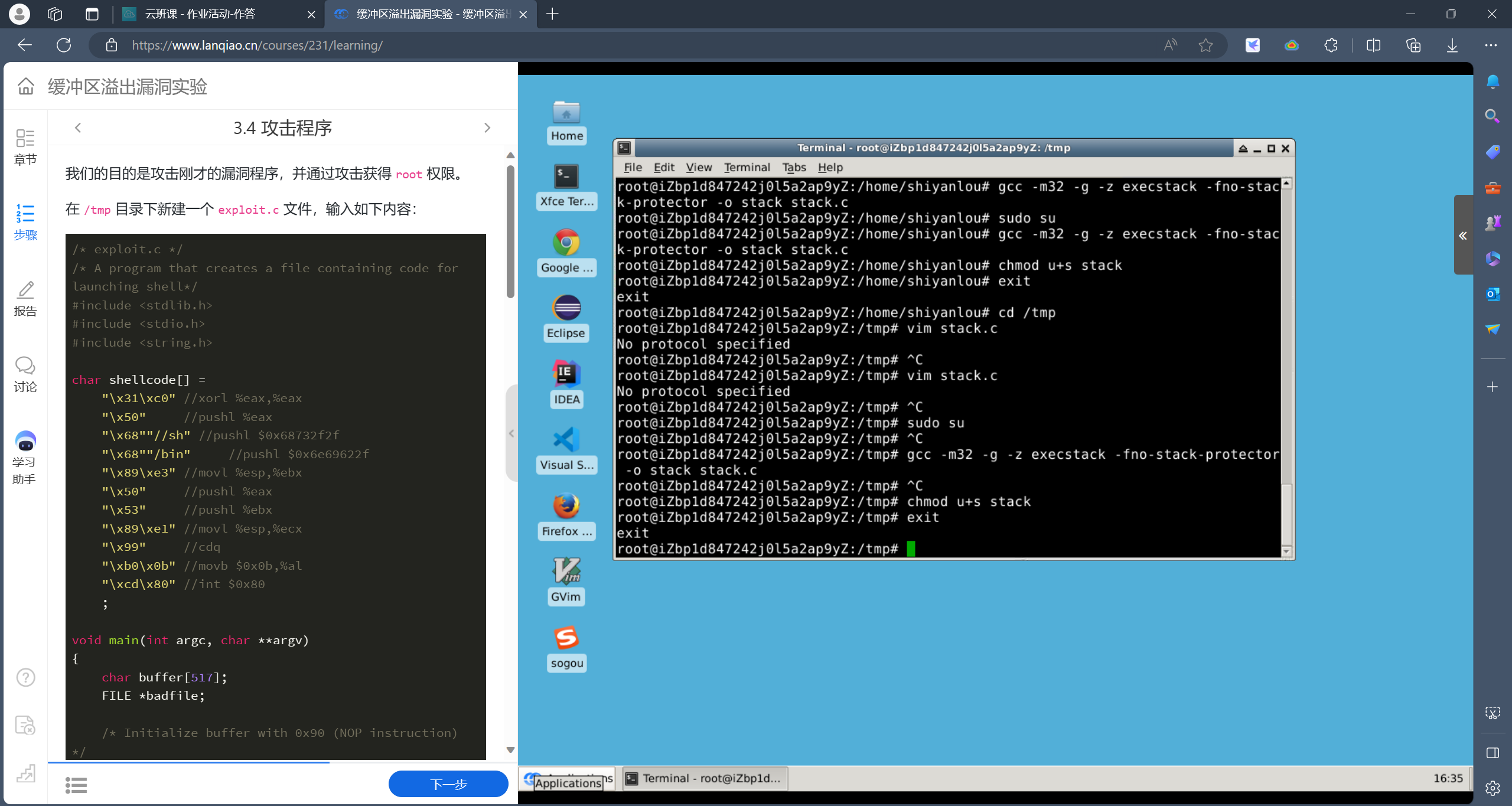Launch Google Chrome from the desktop
The image size is (1512, 806).
pyautogui.click(x=566, y=243)
